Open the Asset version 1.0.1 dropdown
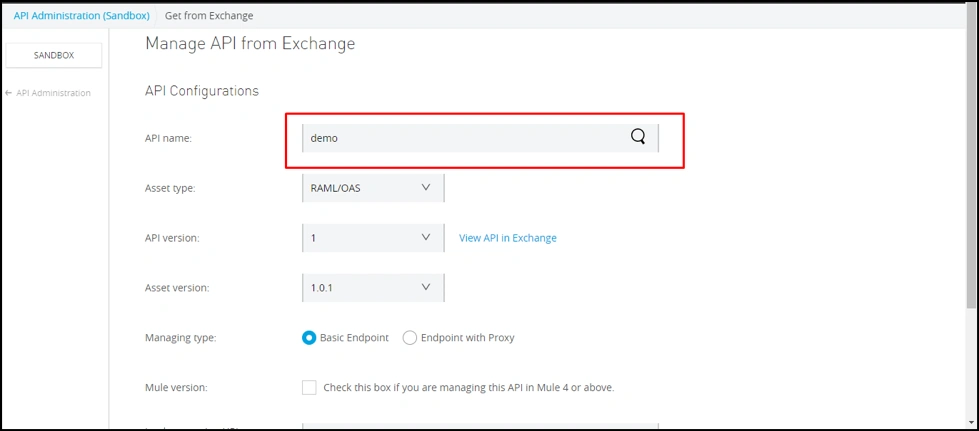The height and width of the screenshot is (431, 979). click(x=372, y=287)
